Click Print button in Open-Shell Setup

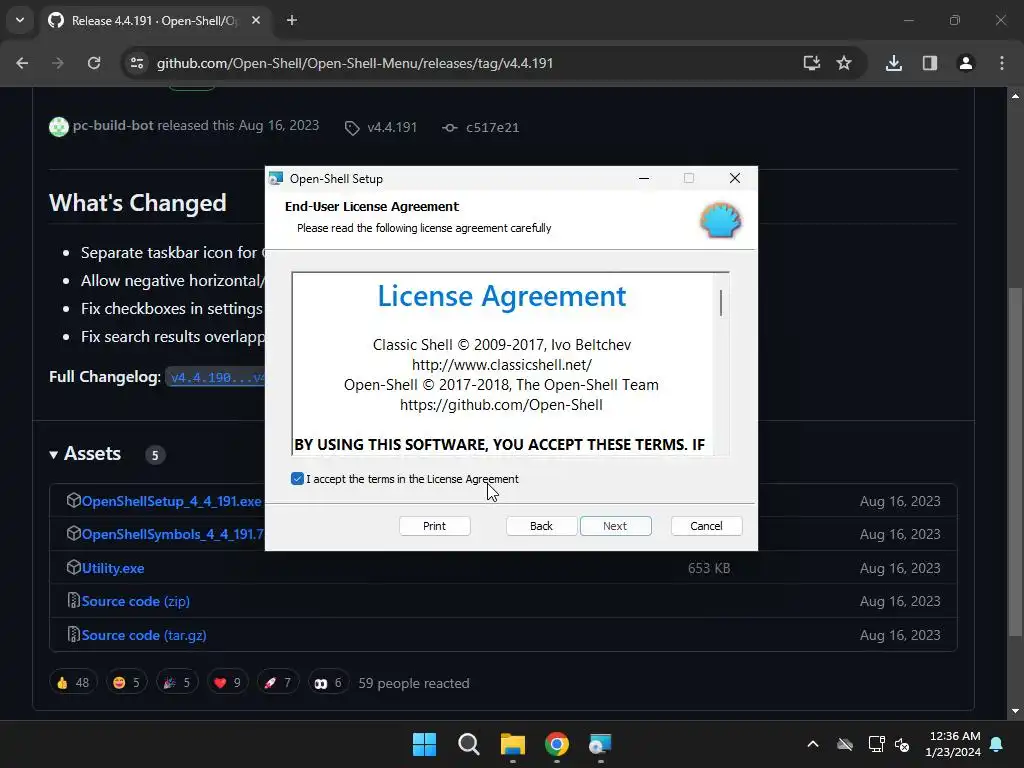tap(434, 526)
